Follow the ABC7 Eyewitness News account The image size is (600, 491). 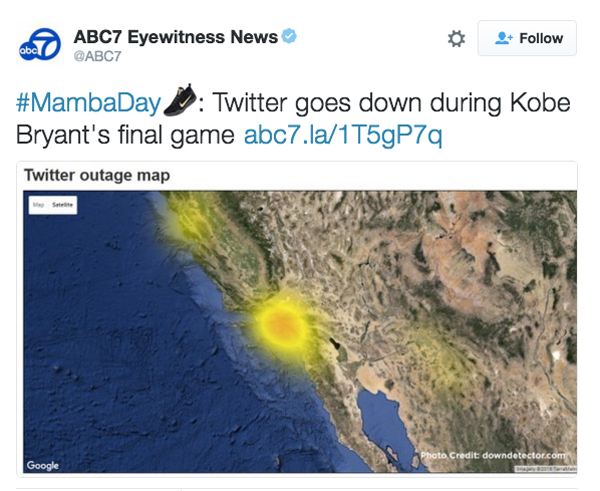[527, 38]
